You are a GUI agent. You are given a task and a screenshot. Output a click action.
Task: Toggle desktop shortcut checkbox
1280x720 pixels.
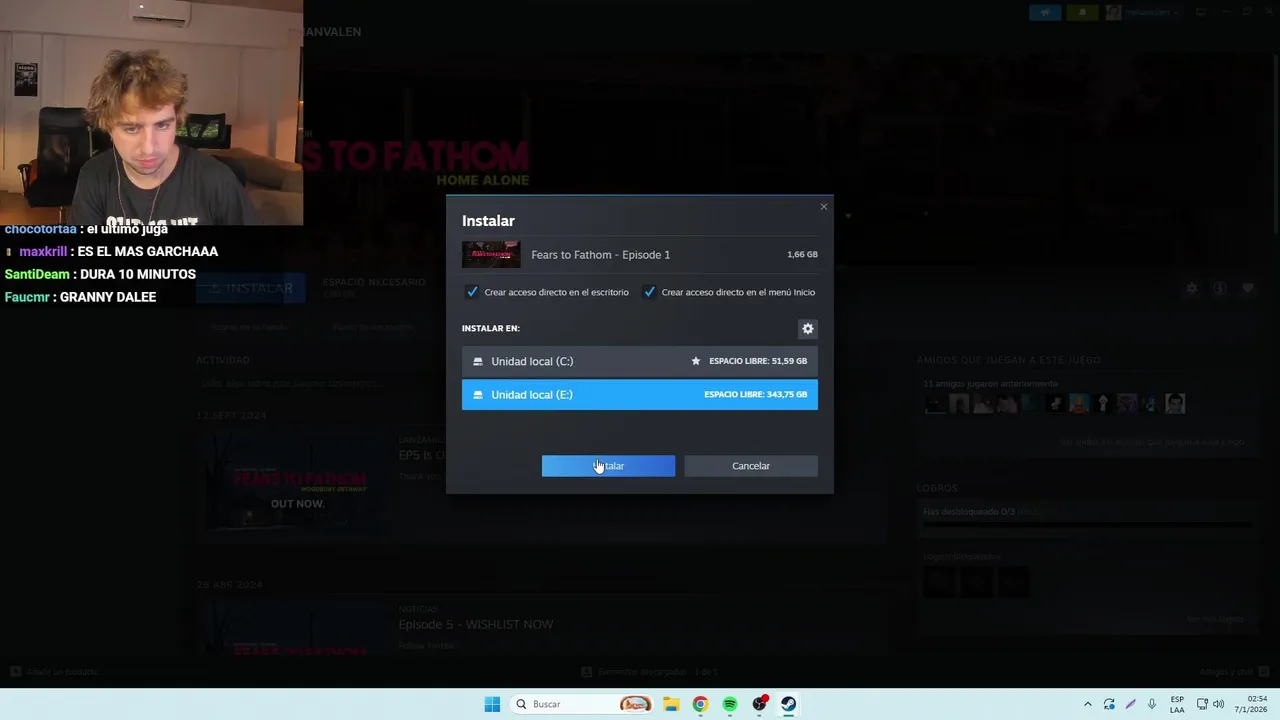[x=472, y=292]
